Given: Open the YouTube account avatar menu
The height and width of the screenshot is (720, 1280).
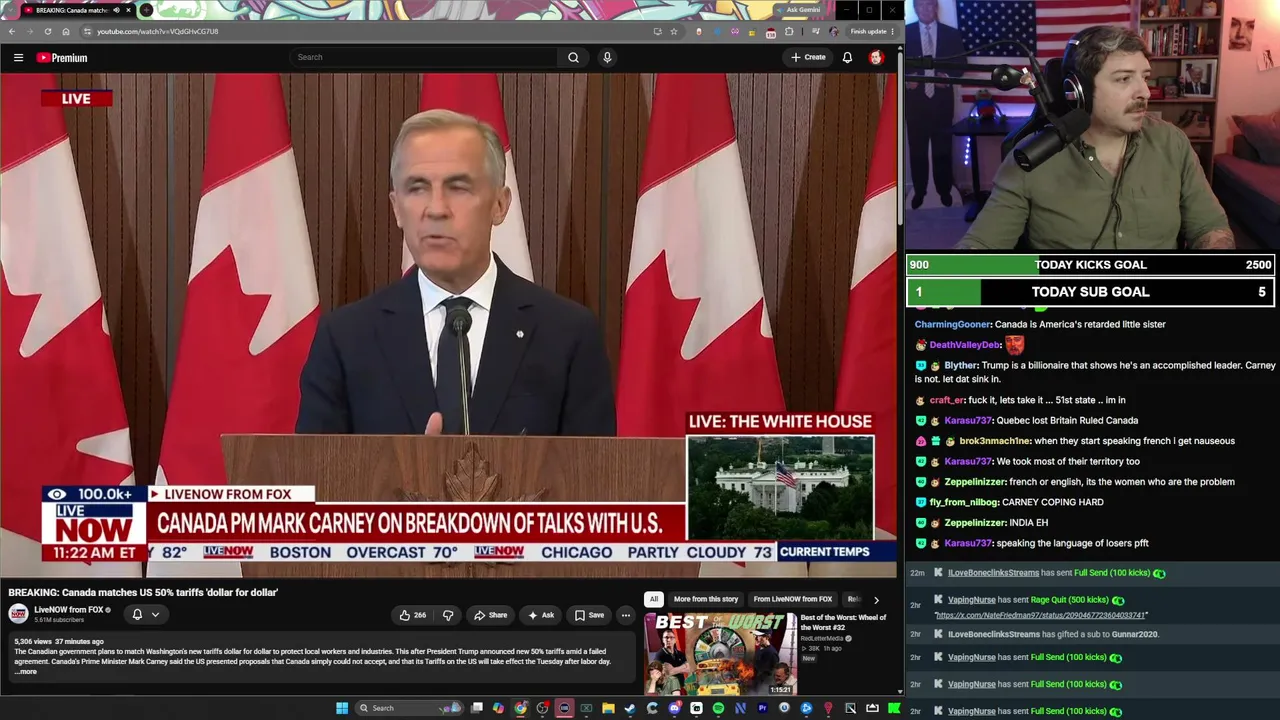Looking at the screenshot, I should (876, 57).
